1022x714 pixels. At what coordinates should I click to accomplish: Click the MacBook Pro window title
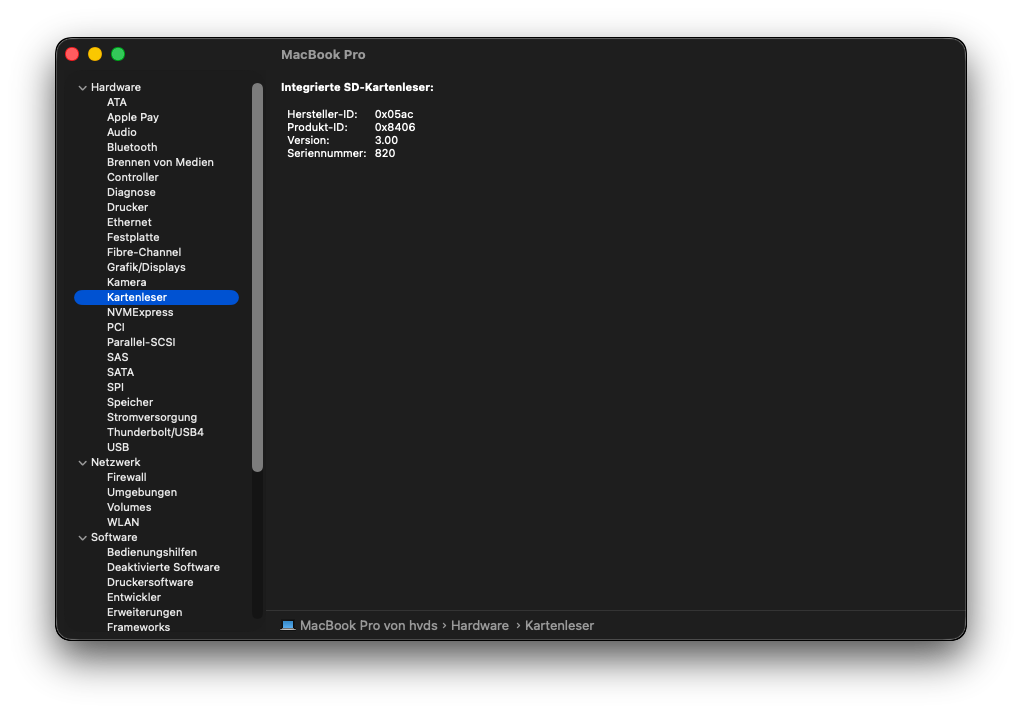(x=323, y=55)
